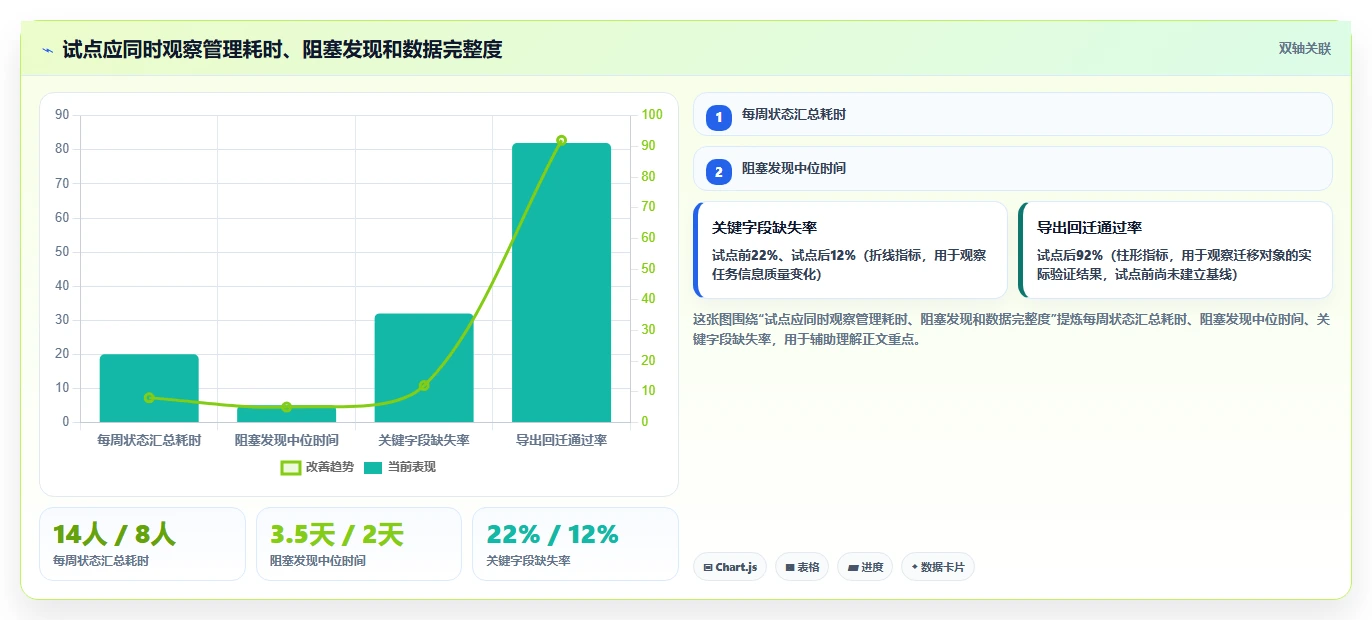Click the number 2 badge icon

coord(718,171)
